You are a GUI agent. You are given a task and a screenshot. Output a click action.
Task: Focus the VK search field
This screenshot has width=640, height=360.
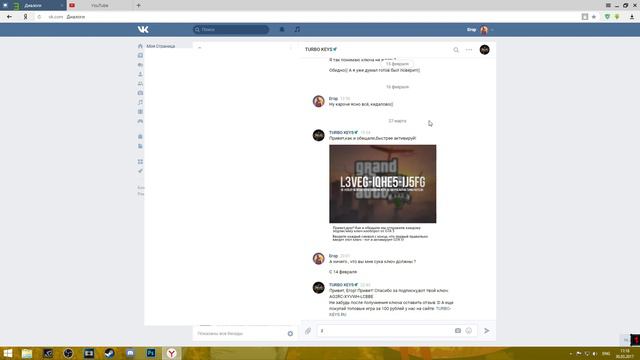231,29
